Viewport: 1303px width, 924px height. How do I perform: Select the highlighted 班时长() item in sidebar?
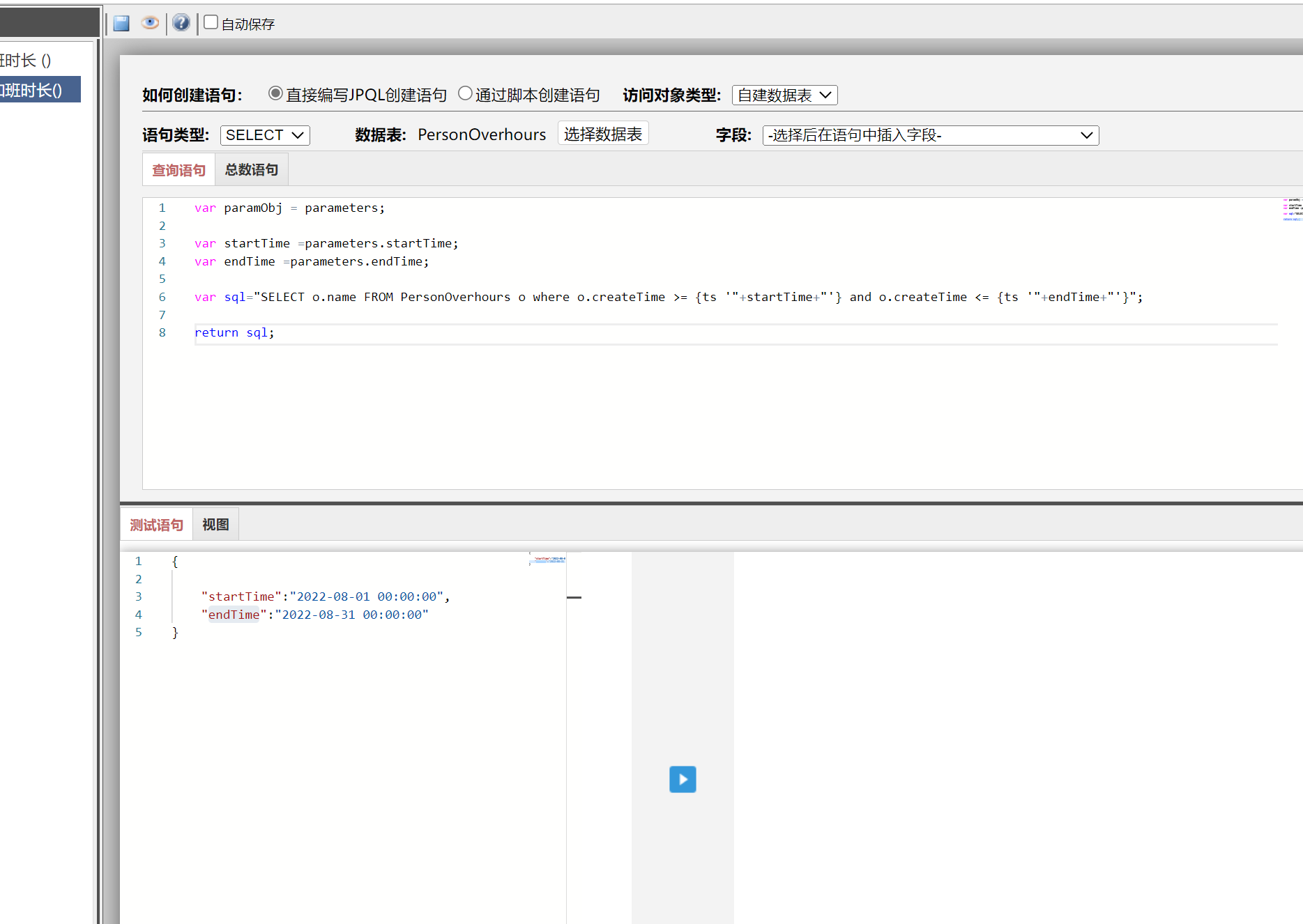coord(40,90)
